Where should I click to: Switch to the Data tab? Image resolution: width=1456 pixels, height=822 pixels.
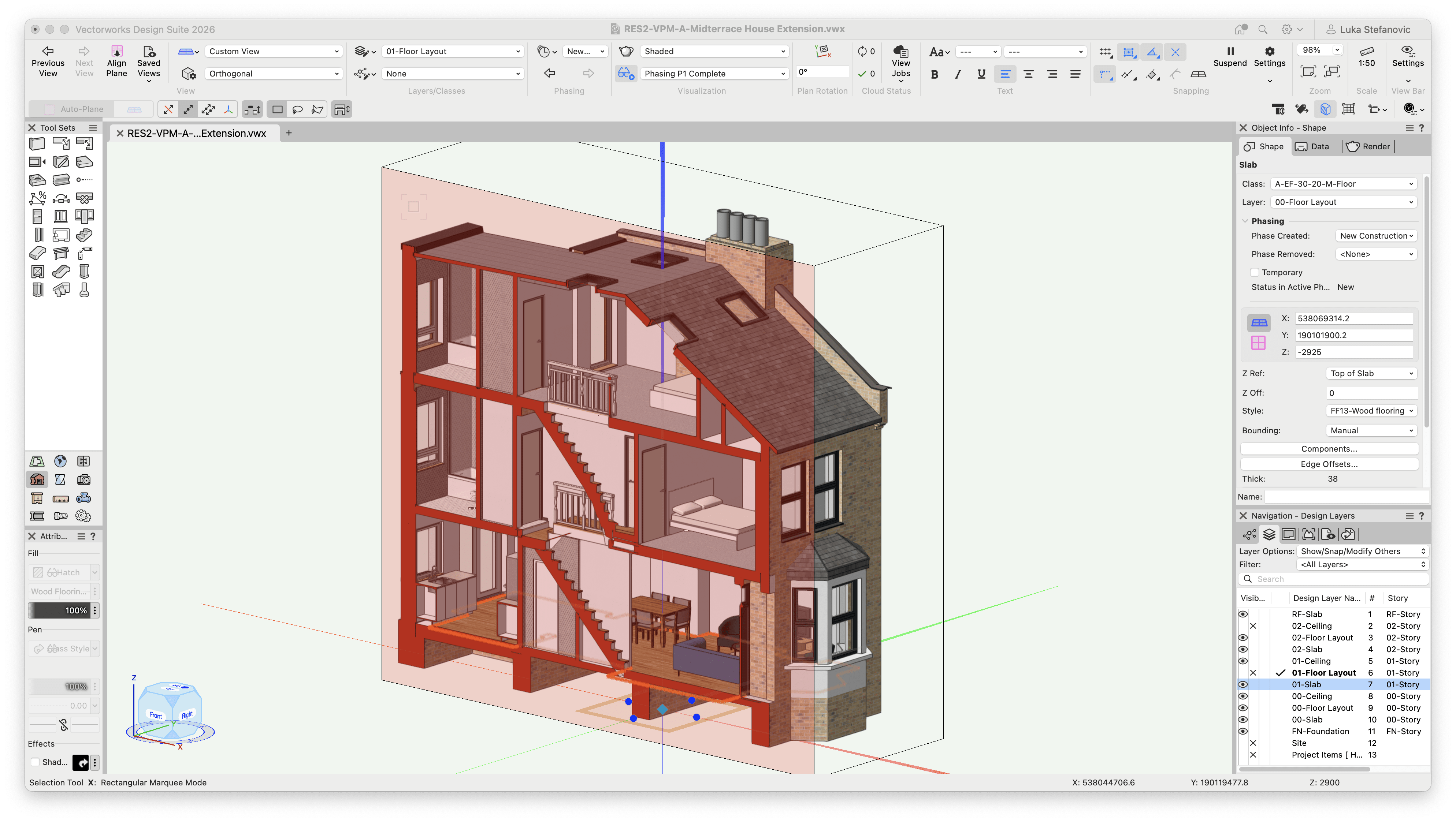(1312, 146)
